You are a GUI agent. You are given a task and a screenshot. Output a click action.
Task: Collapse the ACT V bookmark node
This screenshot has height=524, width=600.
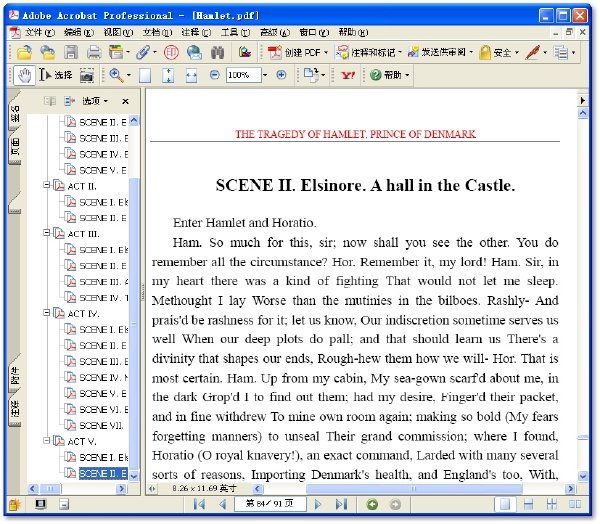[47, 441]
